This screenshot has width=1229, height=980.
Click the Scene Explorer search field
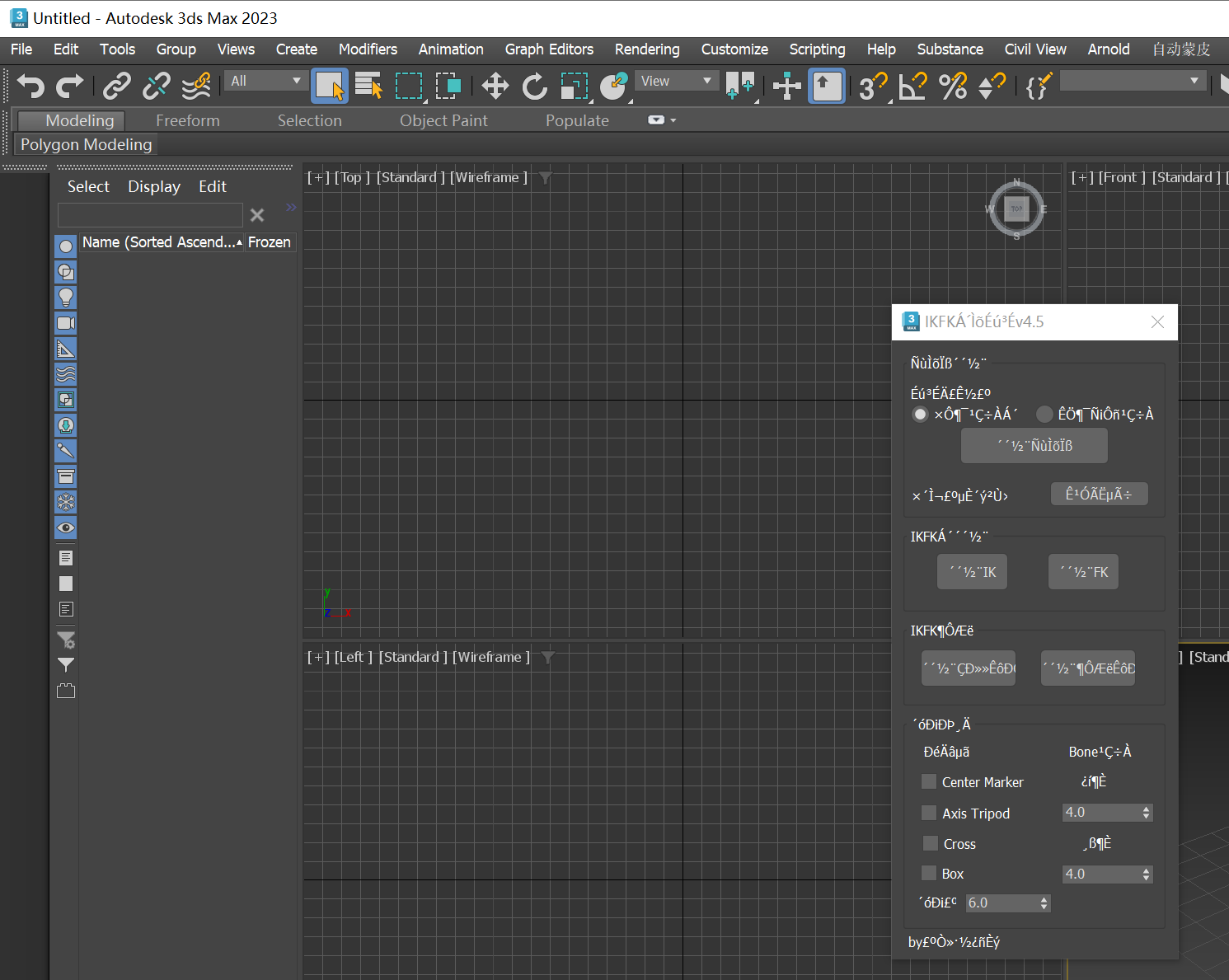point(150,215)
